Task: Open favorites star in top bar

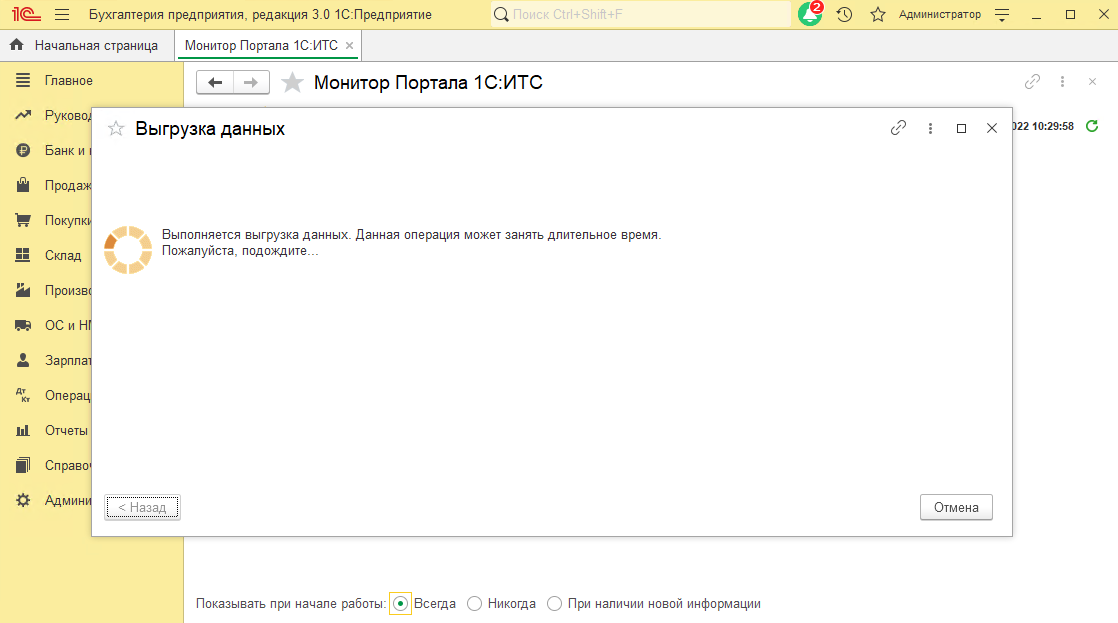Action: (x=878, y=15)
